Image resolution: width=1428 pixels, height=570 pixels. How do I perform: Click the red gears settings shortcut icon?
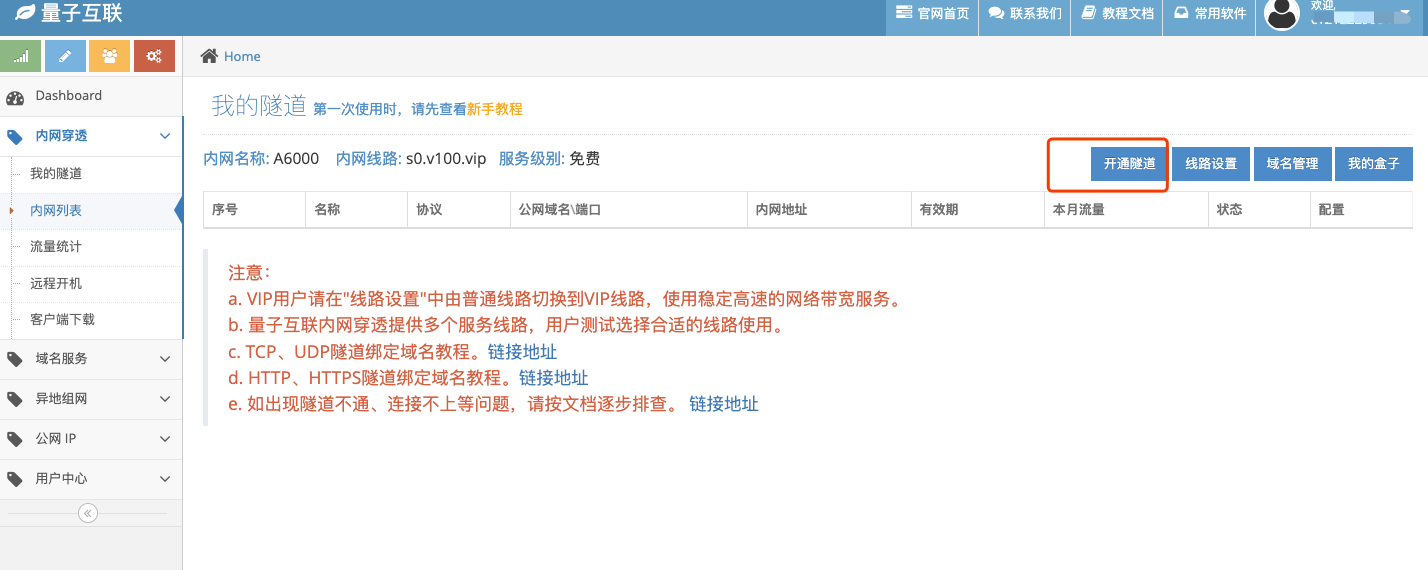154,56
